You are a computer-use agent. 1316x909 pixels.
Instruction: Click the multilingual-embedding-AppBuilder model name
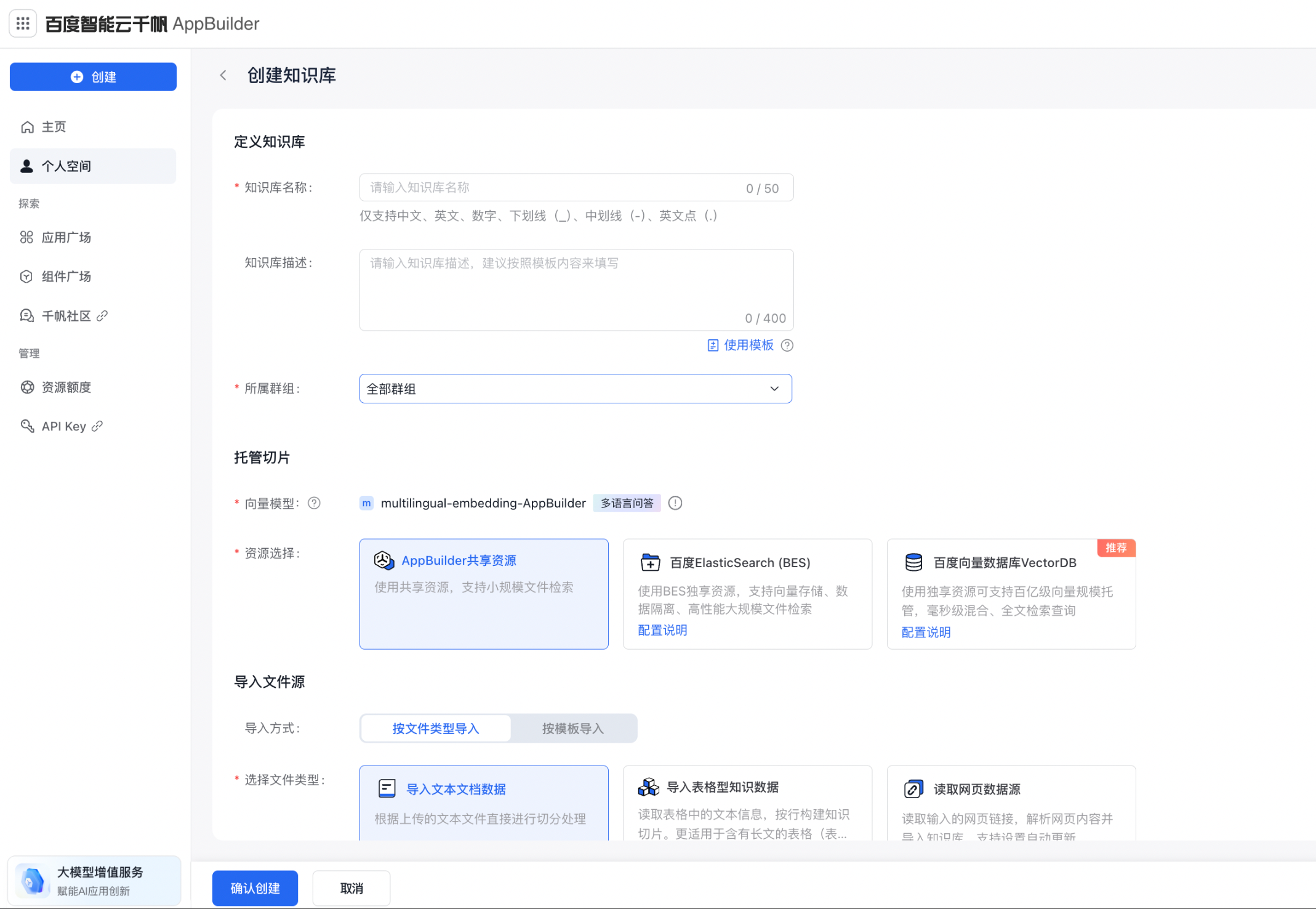[483, 503]
